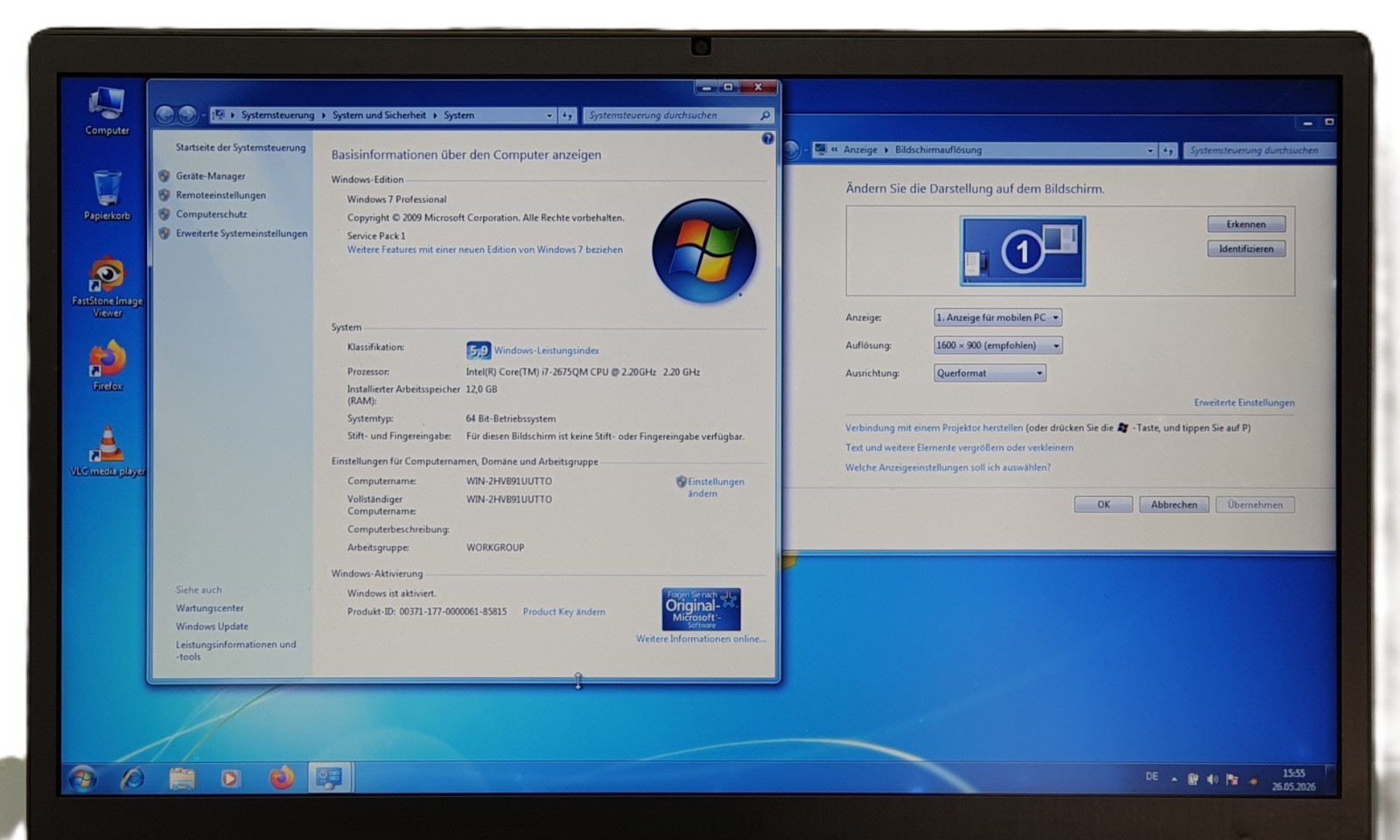
Task: Click Welche Anzeigeeinstellungen soll ich auswählen
Action: pyautogui.click(x=948, y=467)
